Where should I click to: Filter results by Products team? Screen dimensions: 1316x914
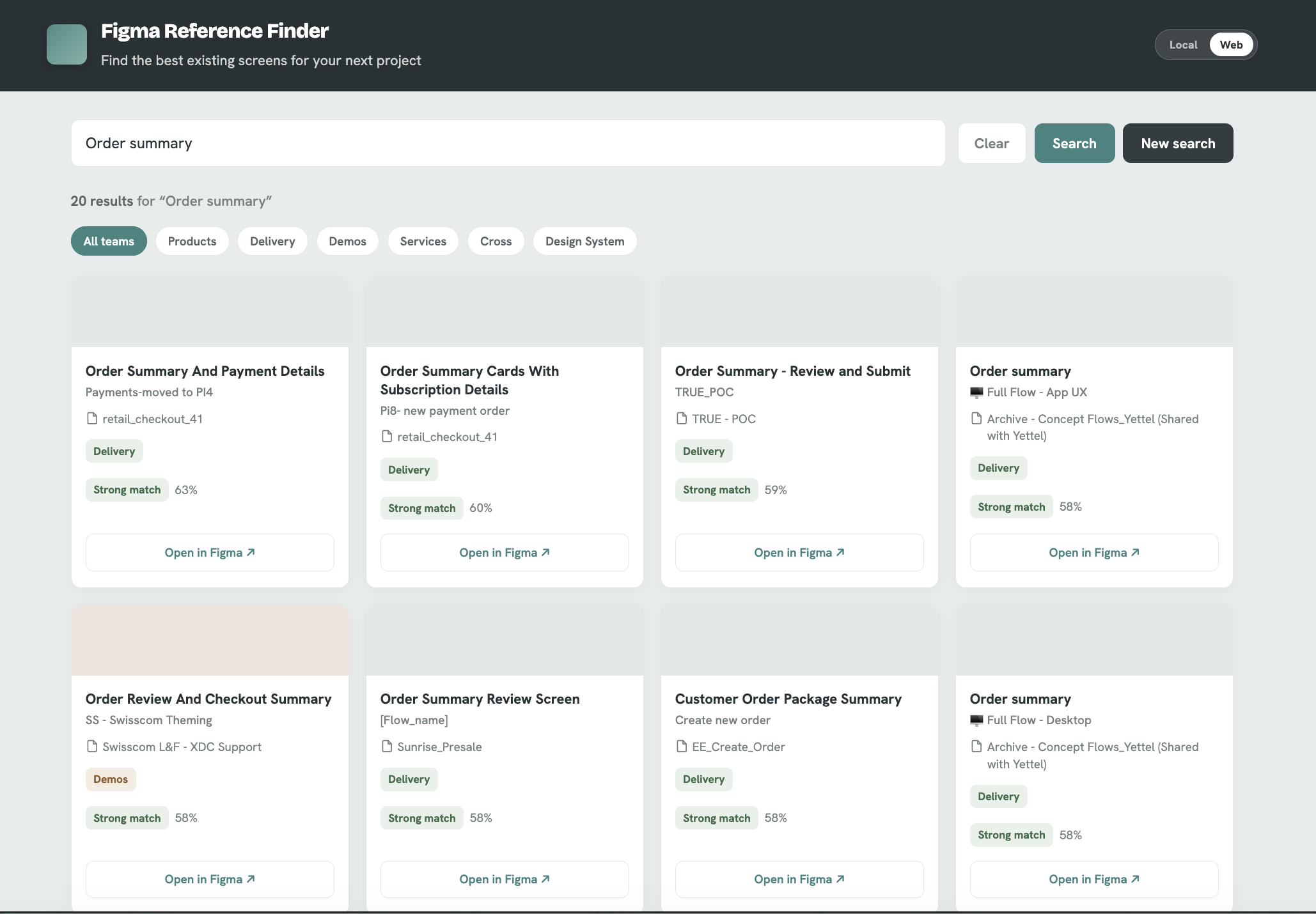point(192,241)
